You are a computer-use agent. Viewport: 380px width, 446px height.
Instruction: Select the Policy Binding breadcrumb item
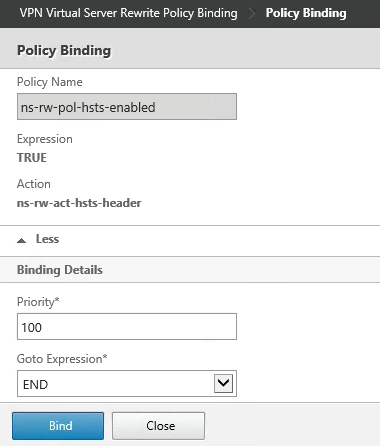tap(306, 13)
